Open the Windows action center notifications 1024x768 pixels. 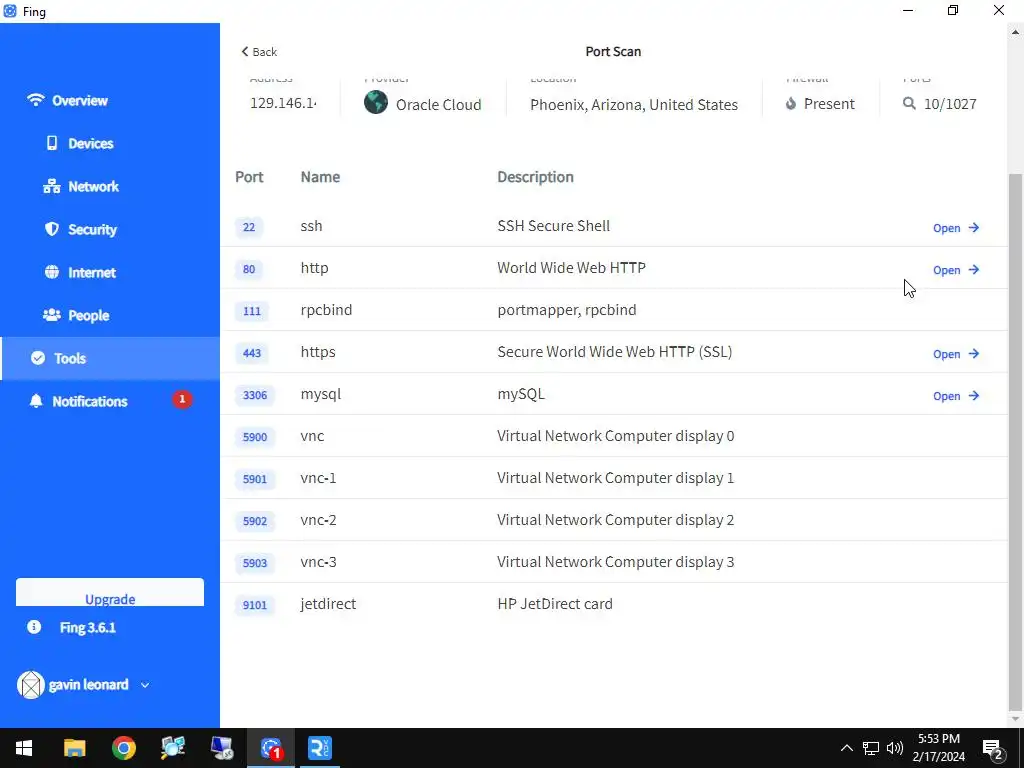click(993, 750)
